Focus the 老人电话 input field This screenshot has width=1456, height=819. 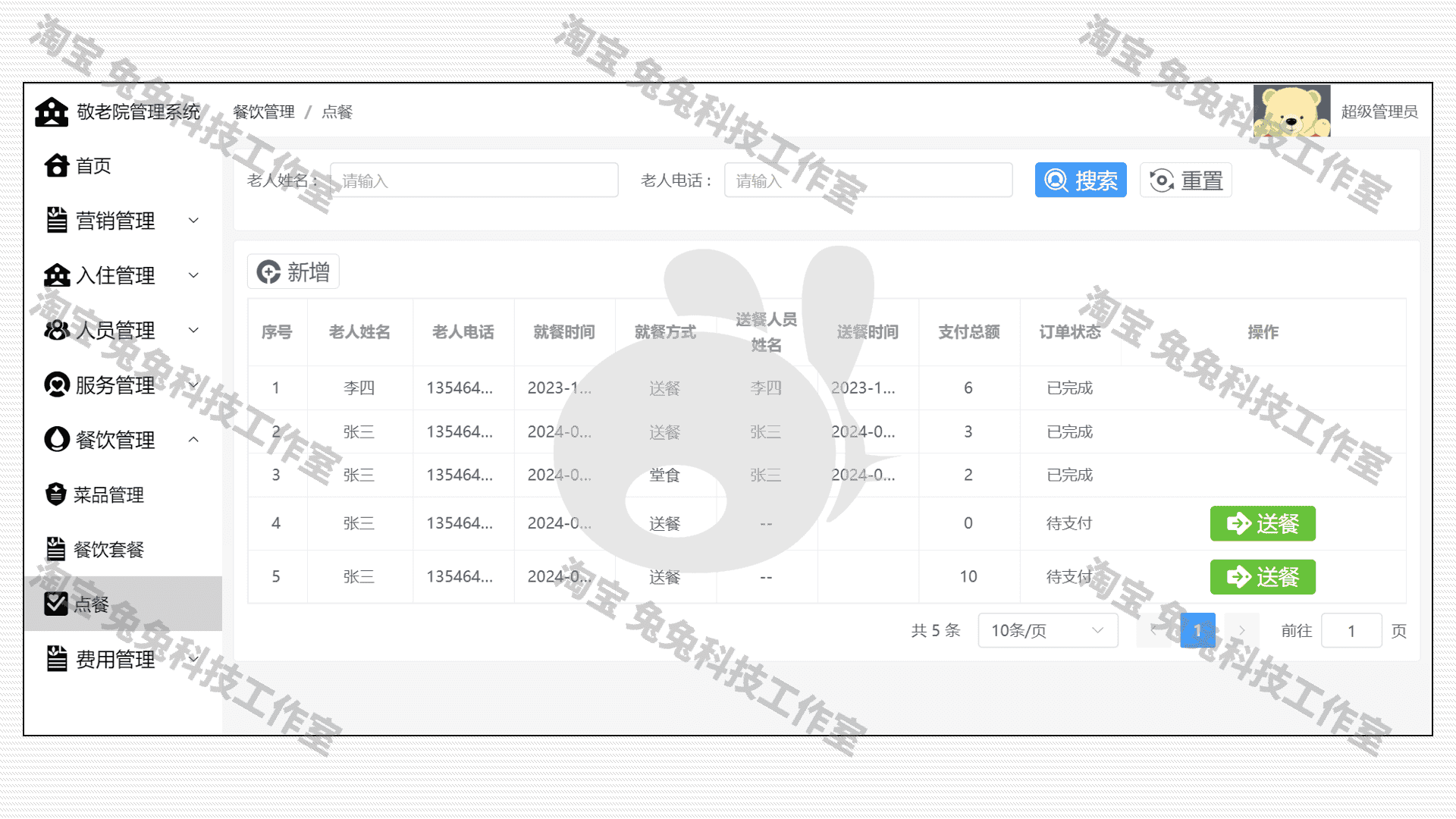(868, 180)
